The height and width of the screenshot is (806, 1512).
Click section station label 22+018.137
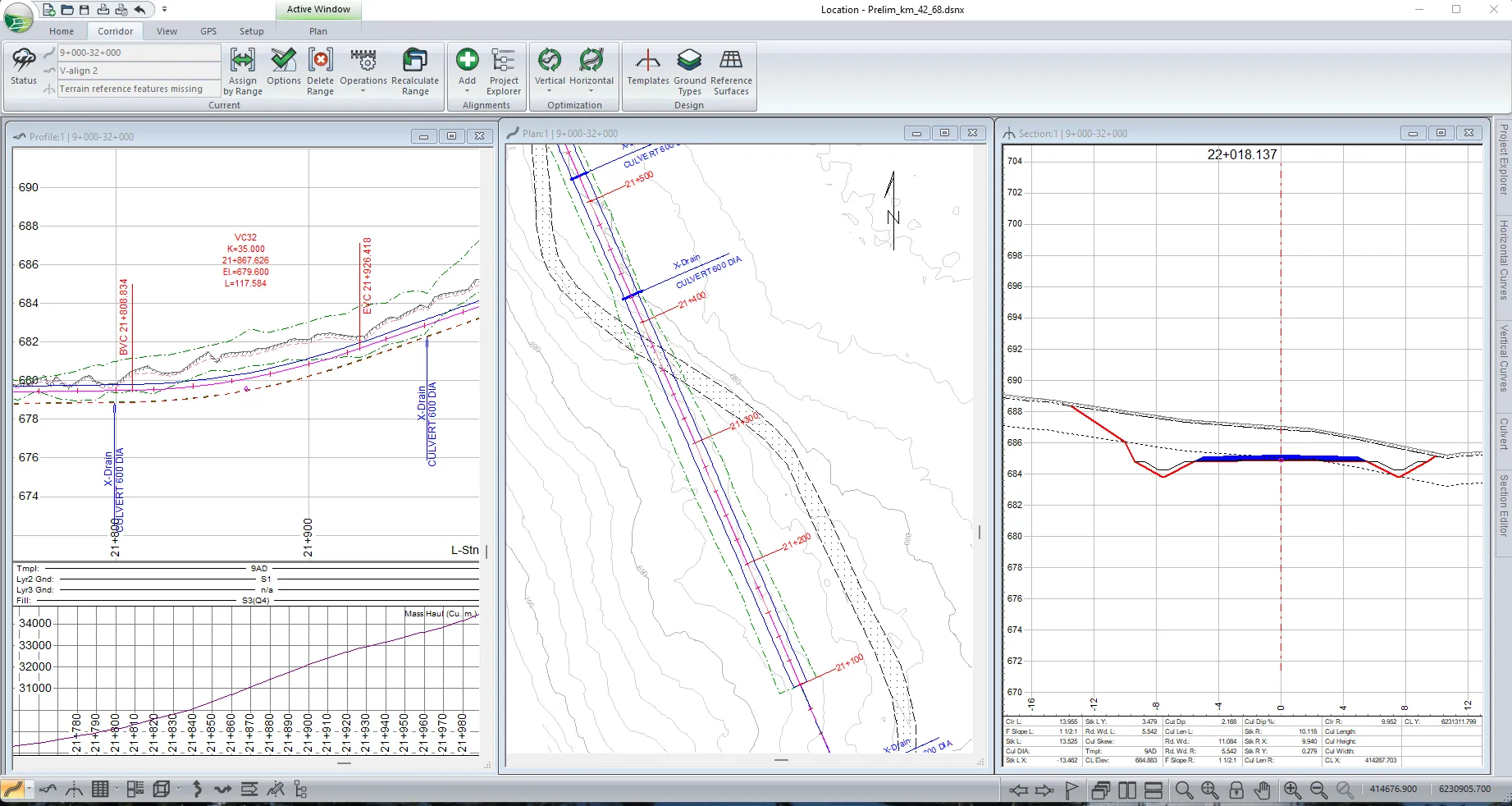[x=1241, y=154]
